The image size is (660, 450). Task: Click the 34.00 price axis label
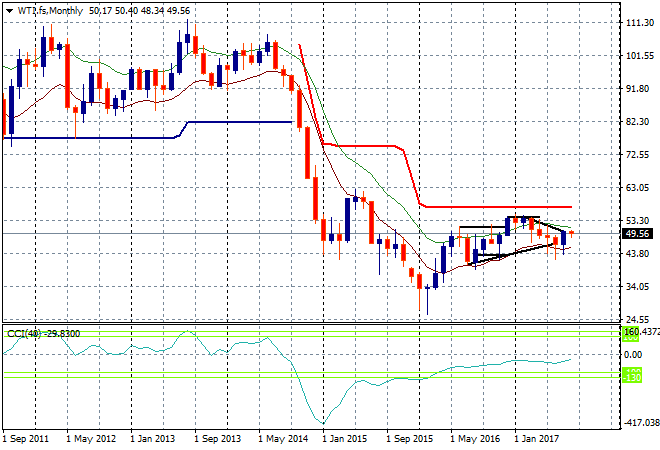(x=638, y=287)
